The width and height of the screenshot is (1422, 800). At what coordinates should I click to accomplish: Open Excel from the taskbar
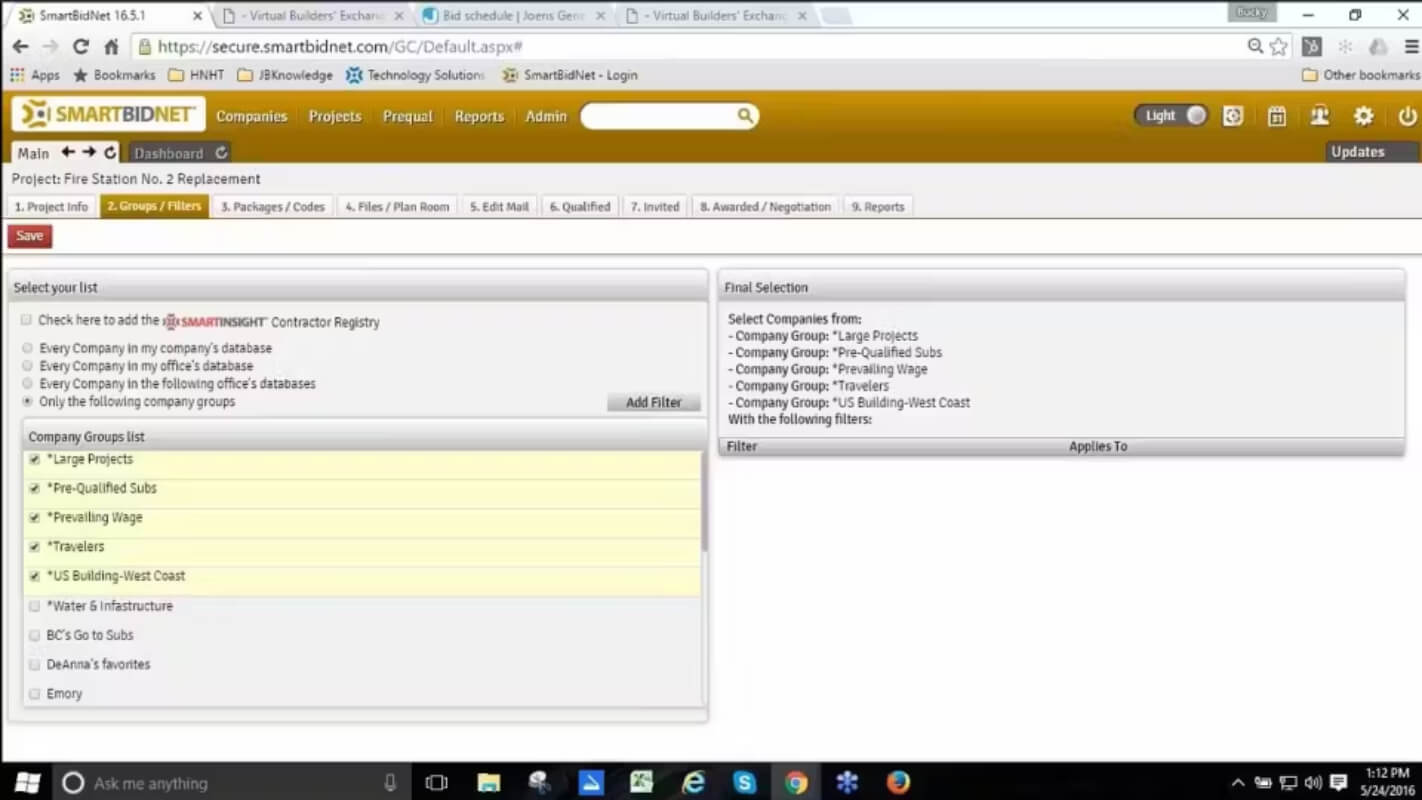[642, 782]
